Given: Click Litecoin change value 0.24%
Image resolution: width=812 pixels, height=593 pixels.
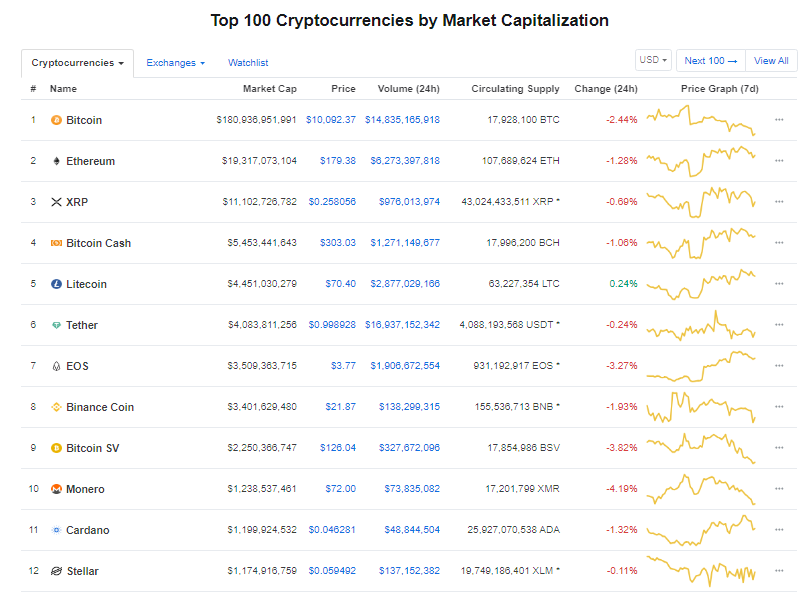Looking at the screenshot, I should click(624, 283).
